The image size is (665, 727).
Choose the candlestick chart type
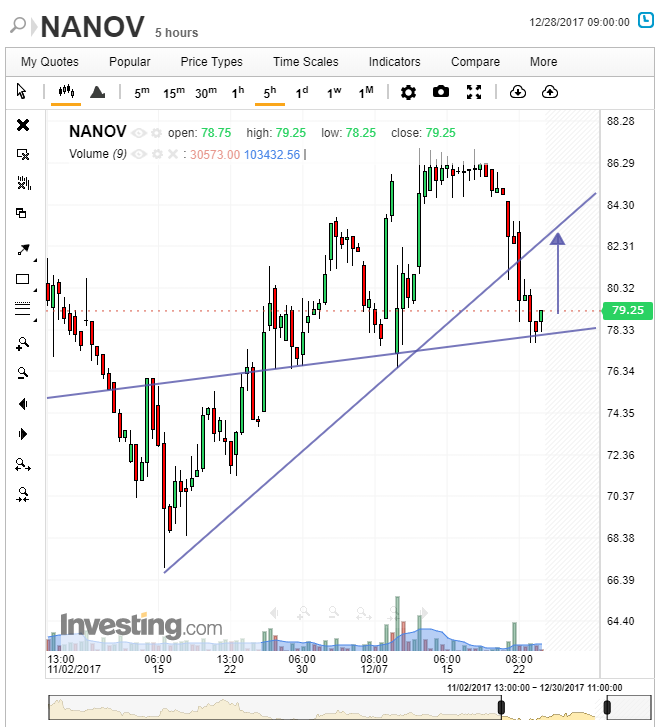click(x=66, y=91)
